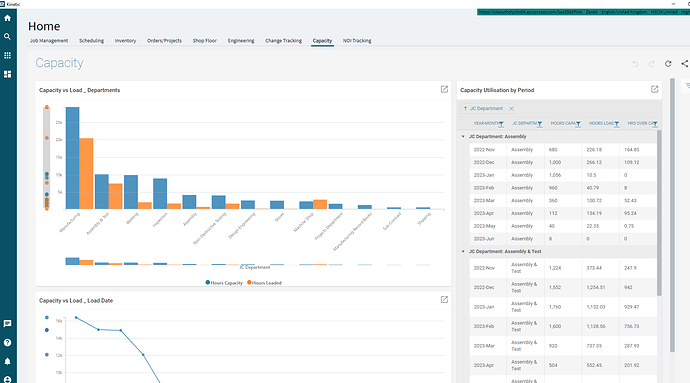Open the help question mark icon

pyautogui.click(x=7, y=342)
